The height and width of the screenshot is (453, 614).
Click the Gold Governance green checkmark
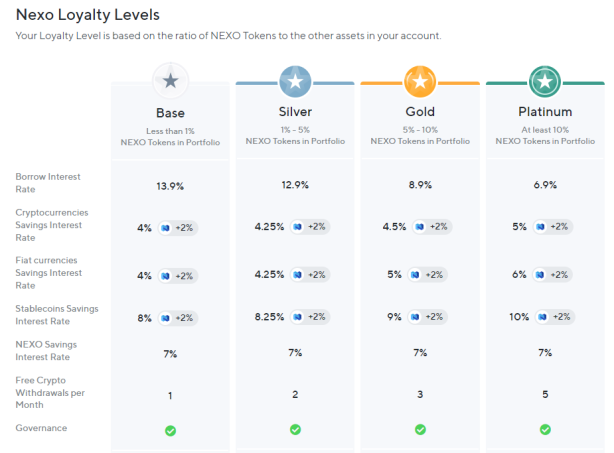coord(420,430)
